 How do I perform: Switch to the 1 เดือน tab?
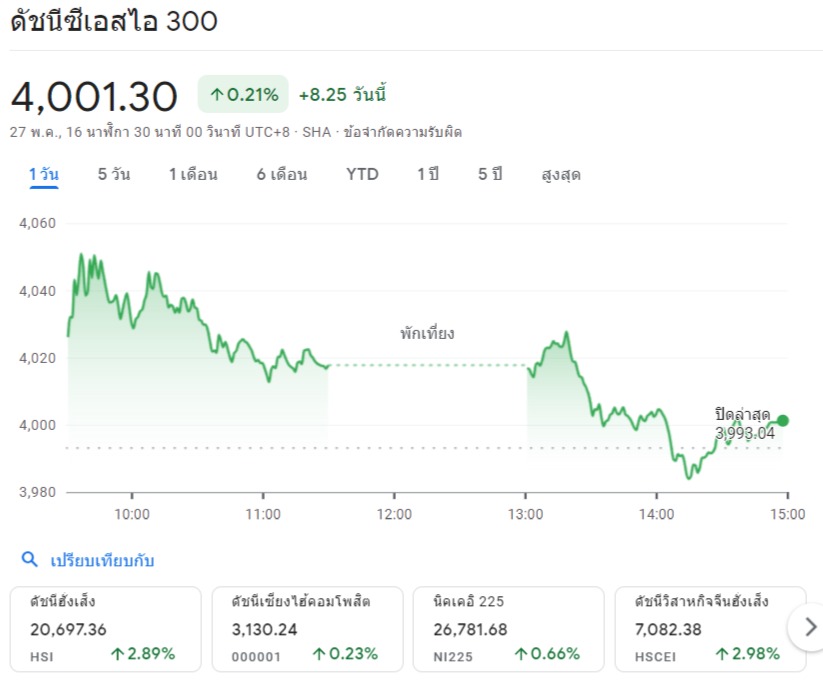(x=193, y=175)
